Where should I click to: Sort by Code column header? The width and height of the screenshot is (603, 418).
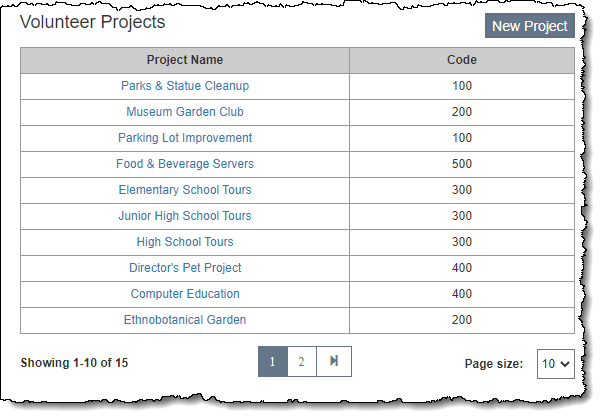click(461, 60)
